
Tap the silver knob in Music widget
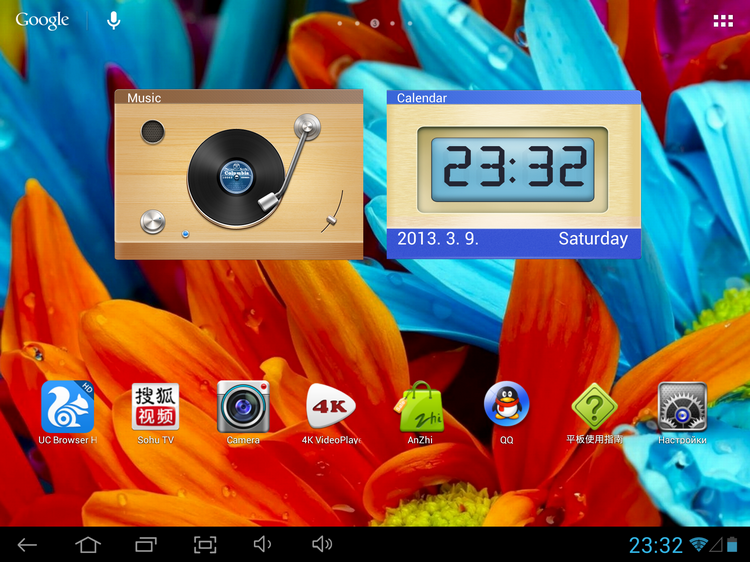(153, 221)
